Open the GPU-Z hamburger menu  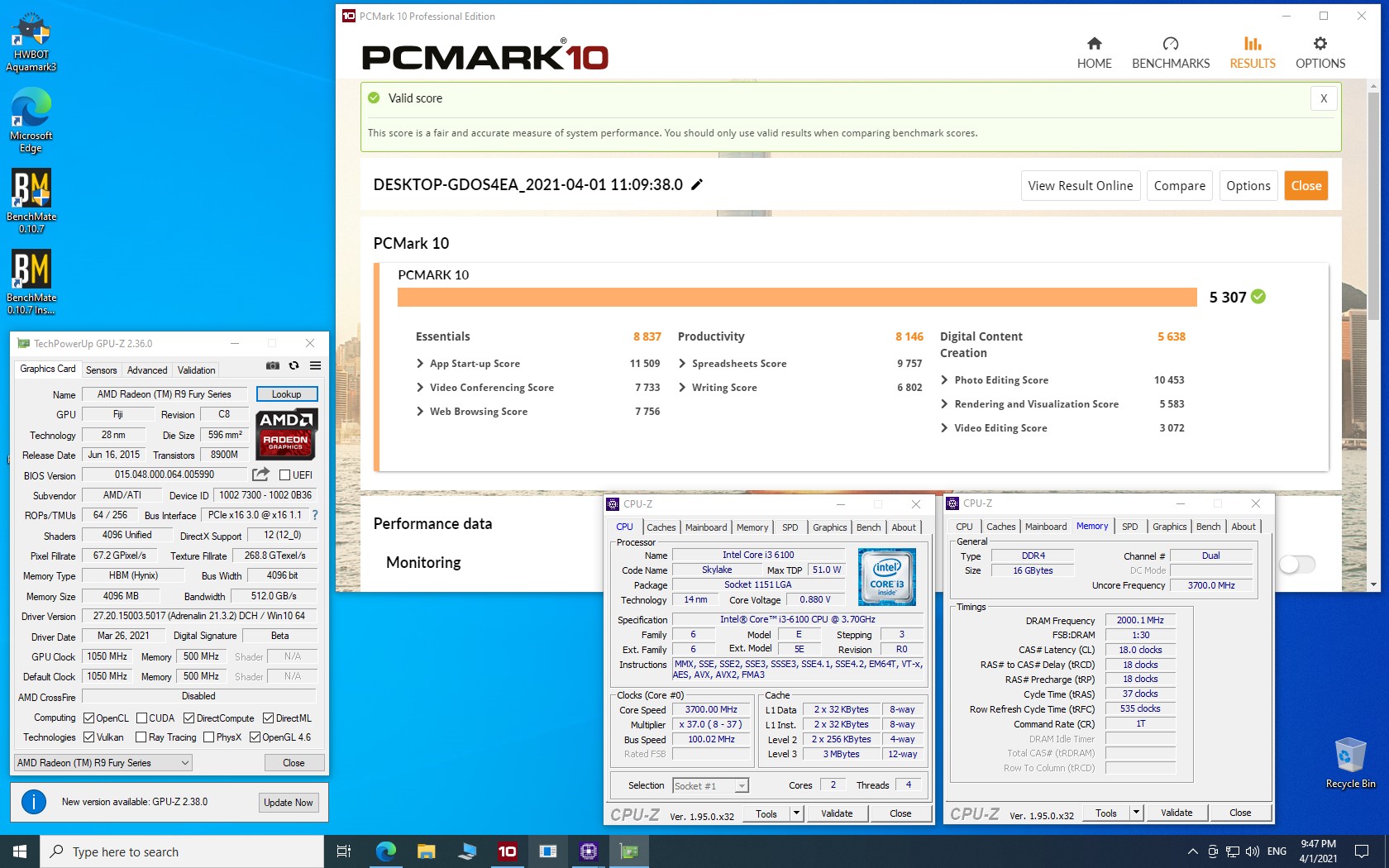[x=315, y=365]
